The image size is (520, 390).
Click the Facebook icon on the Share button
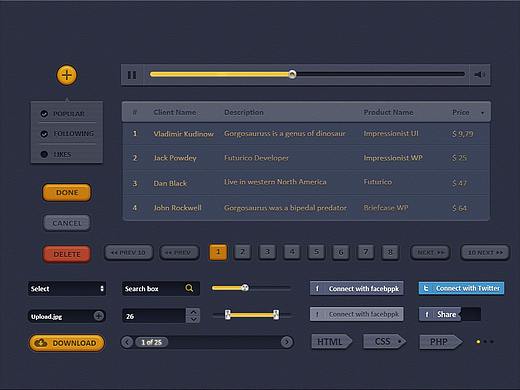click(427, 314)
